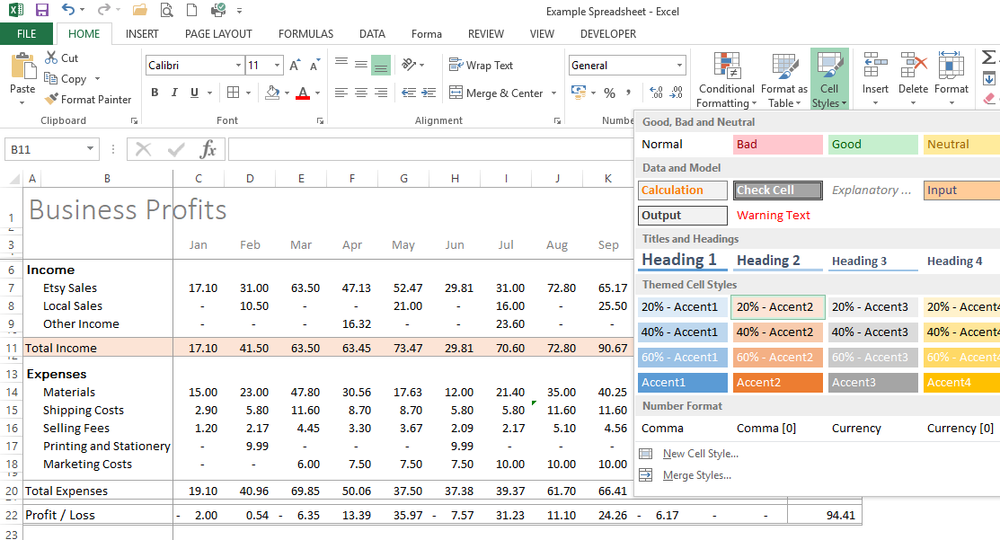Create a new blank document icon
Viewport: 1000px width, 540px height.
pos(191,10)
